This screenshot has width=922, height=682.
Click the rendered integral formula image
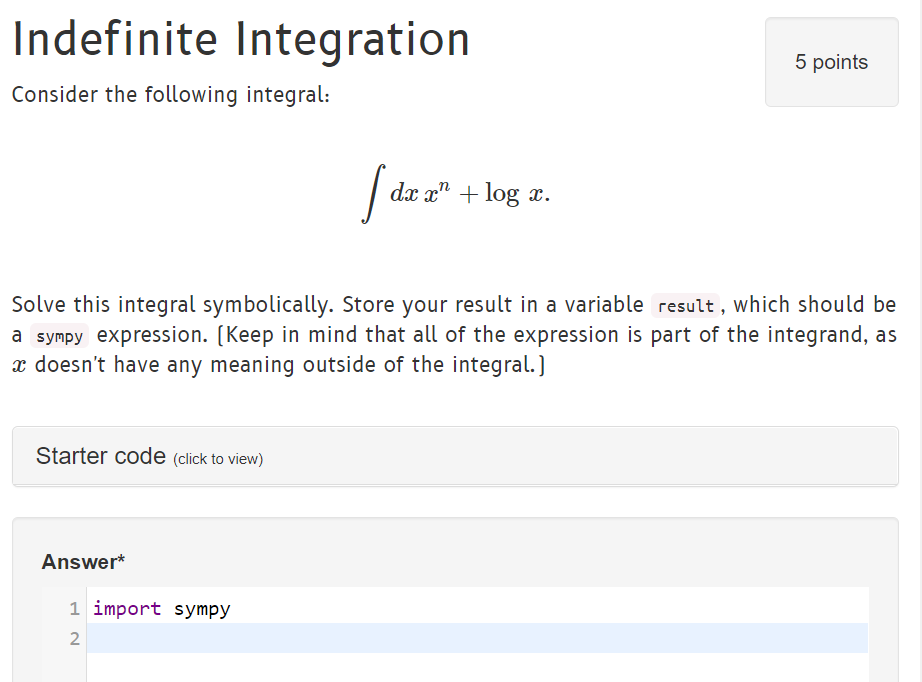pyautogui.click(x=460, y=190)
